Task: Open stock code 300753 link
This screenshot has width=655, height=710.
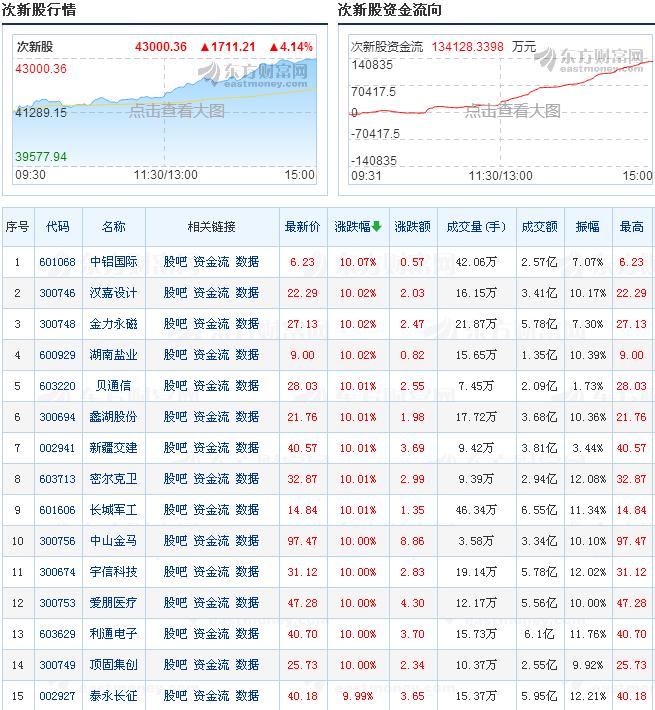Action: pyautogui.click(x=57, y=603)
